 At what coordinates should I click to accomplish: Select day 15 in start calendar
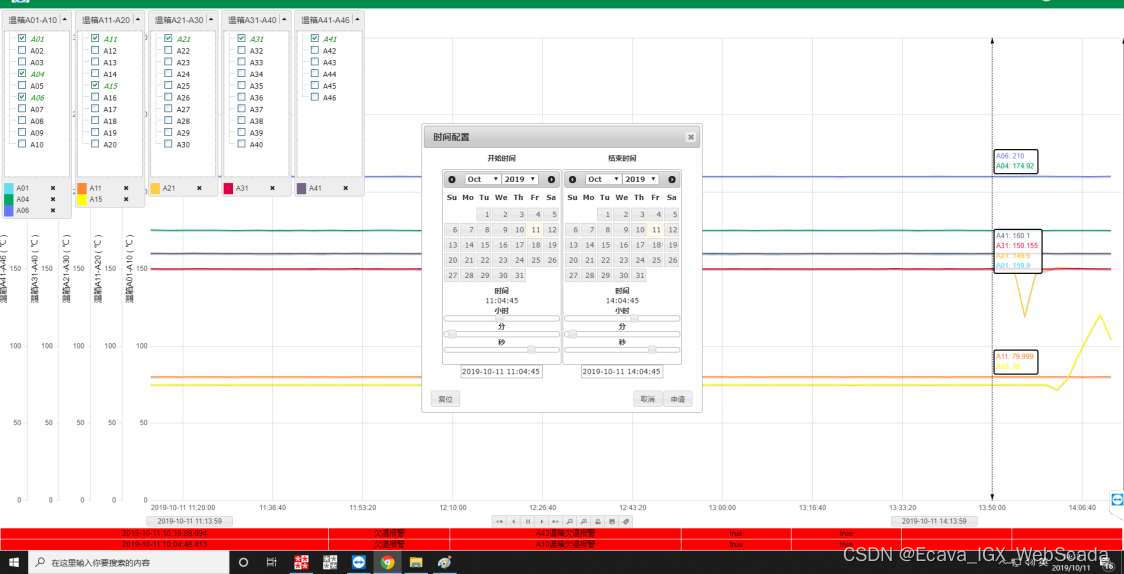pos(485,245)
